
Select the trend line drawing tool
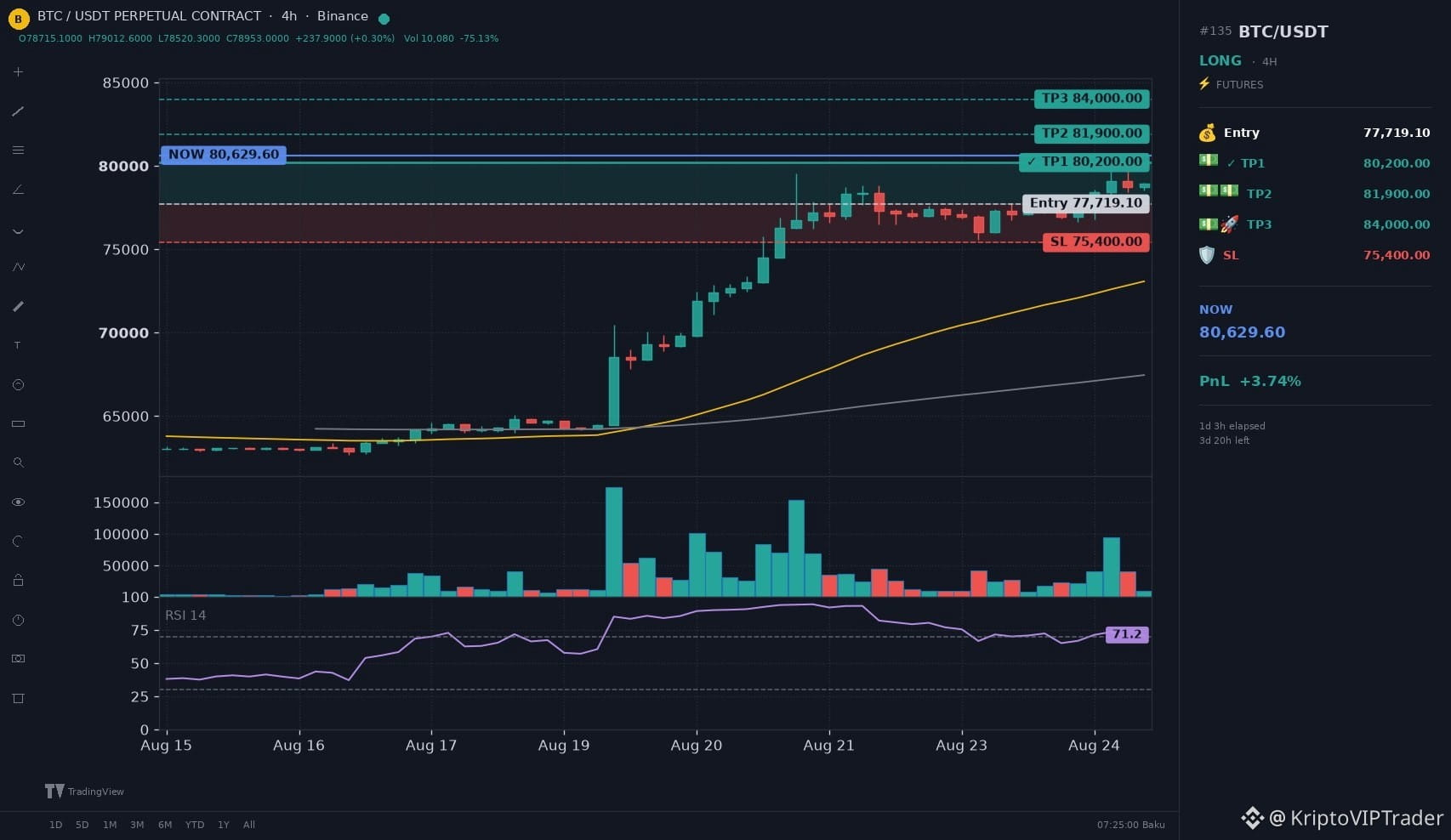pyautogui.click(x=18, y=111)
